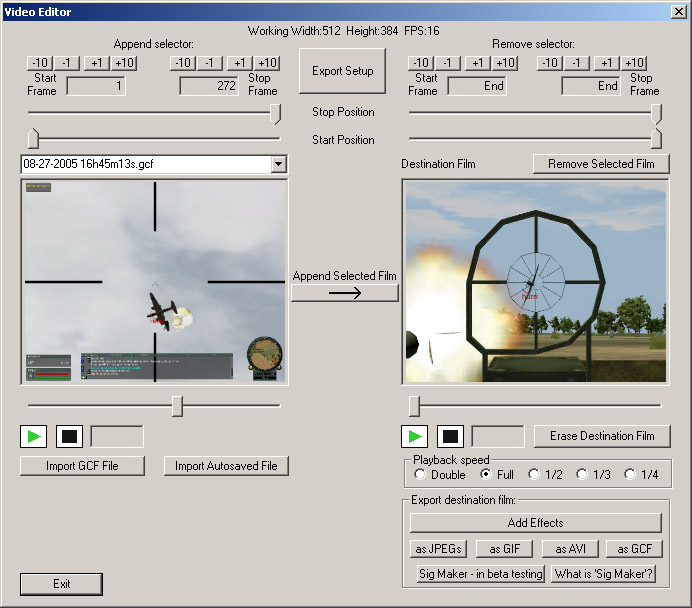Click the Append Selected Film arrow button
The width and height of the screenshot is (692, 608).
click(x=344, y=292)
